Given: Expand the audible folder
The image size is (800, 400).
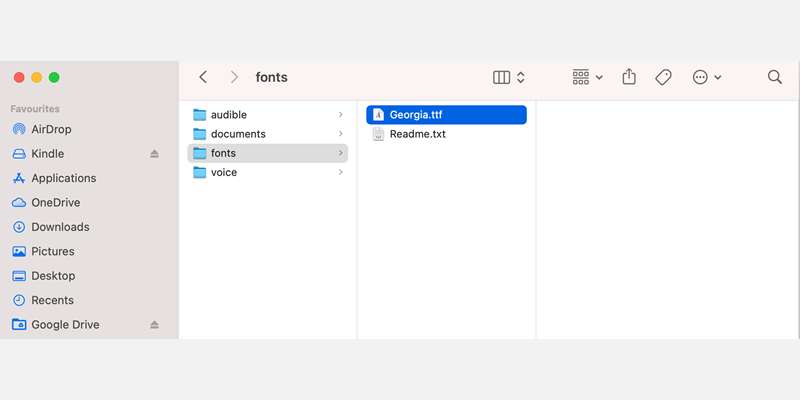Looking at the screenshot, I should coord(341,115).
